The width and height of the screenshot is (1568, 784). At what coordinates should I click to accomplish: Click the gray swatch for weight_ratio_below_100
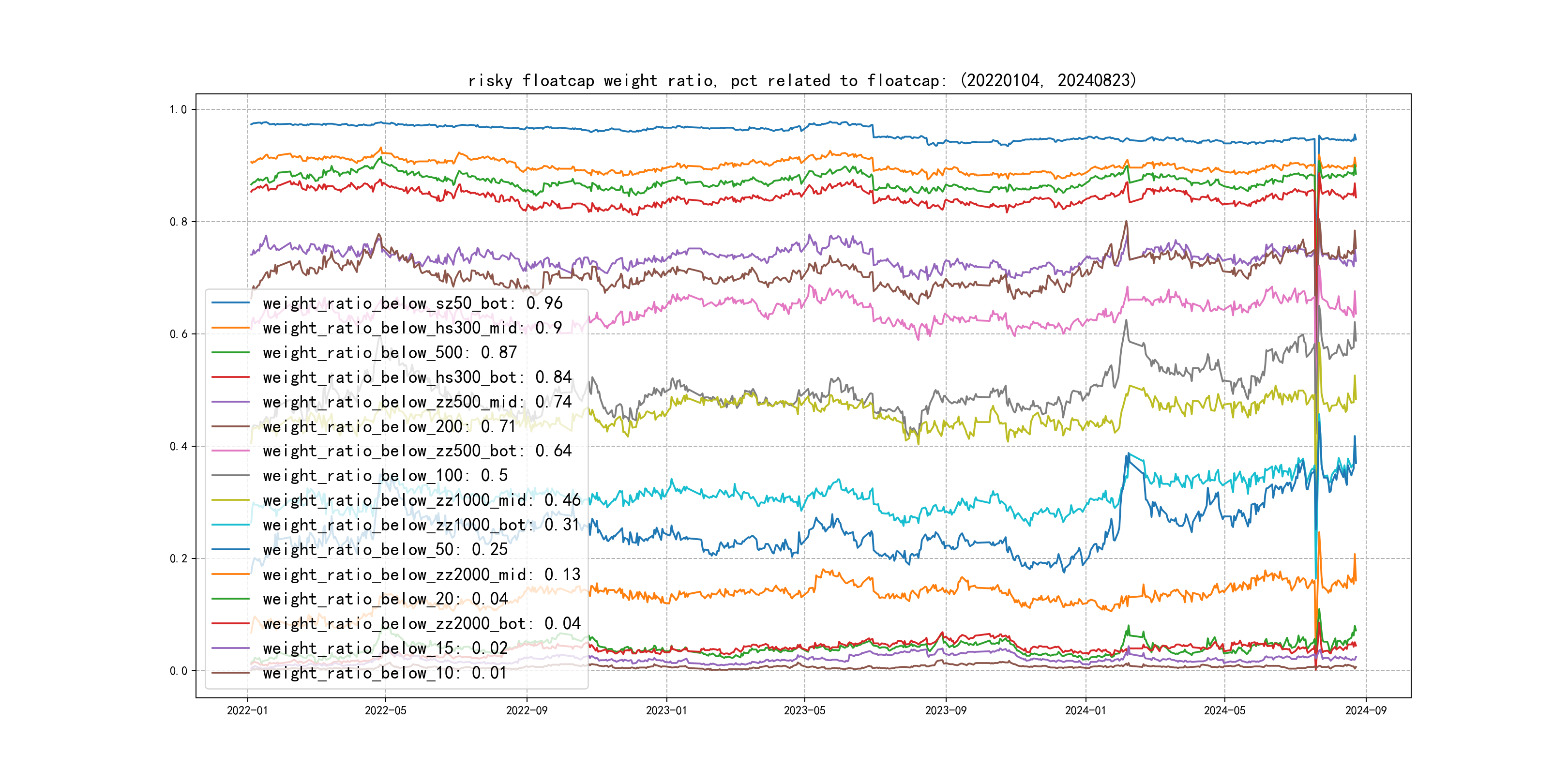click(231, 475)
